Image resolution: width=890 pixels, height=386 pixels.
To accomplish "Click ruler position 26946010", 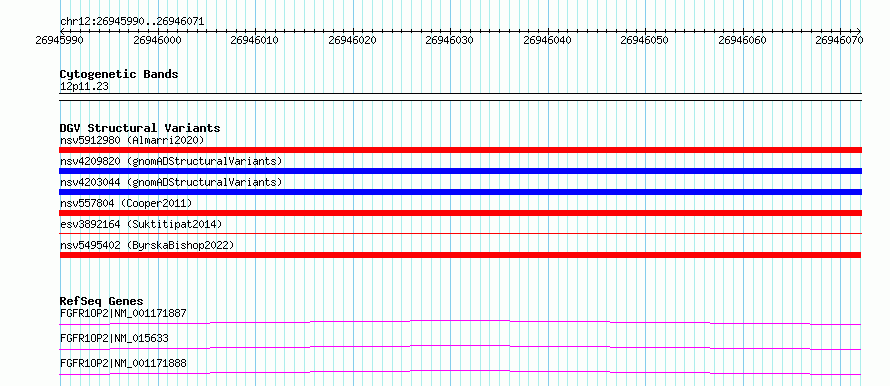I will 255,40.
